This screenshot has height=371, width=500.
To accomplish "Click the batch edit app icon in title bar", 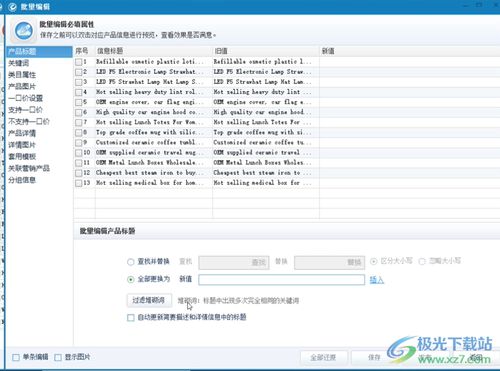I will 12,7.
